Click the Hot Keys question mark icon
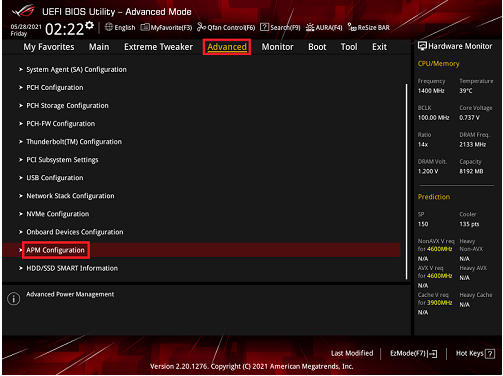The image size is (503, 376). click(x=490, y=354)
